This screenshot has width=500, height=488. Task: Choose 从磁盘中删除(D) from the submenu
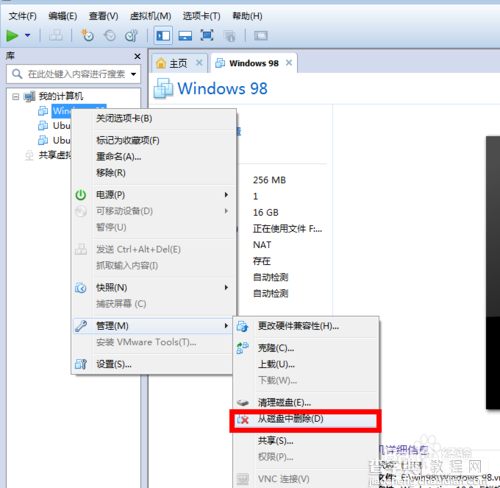[306, 419]
